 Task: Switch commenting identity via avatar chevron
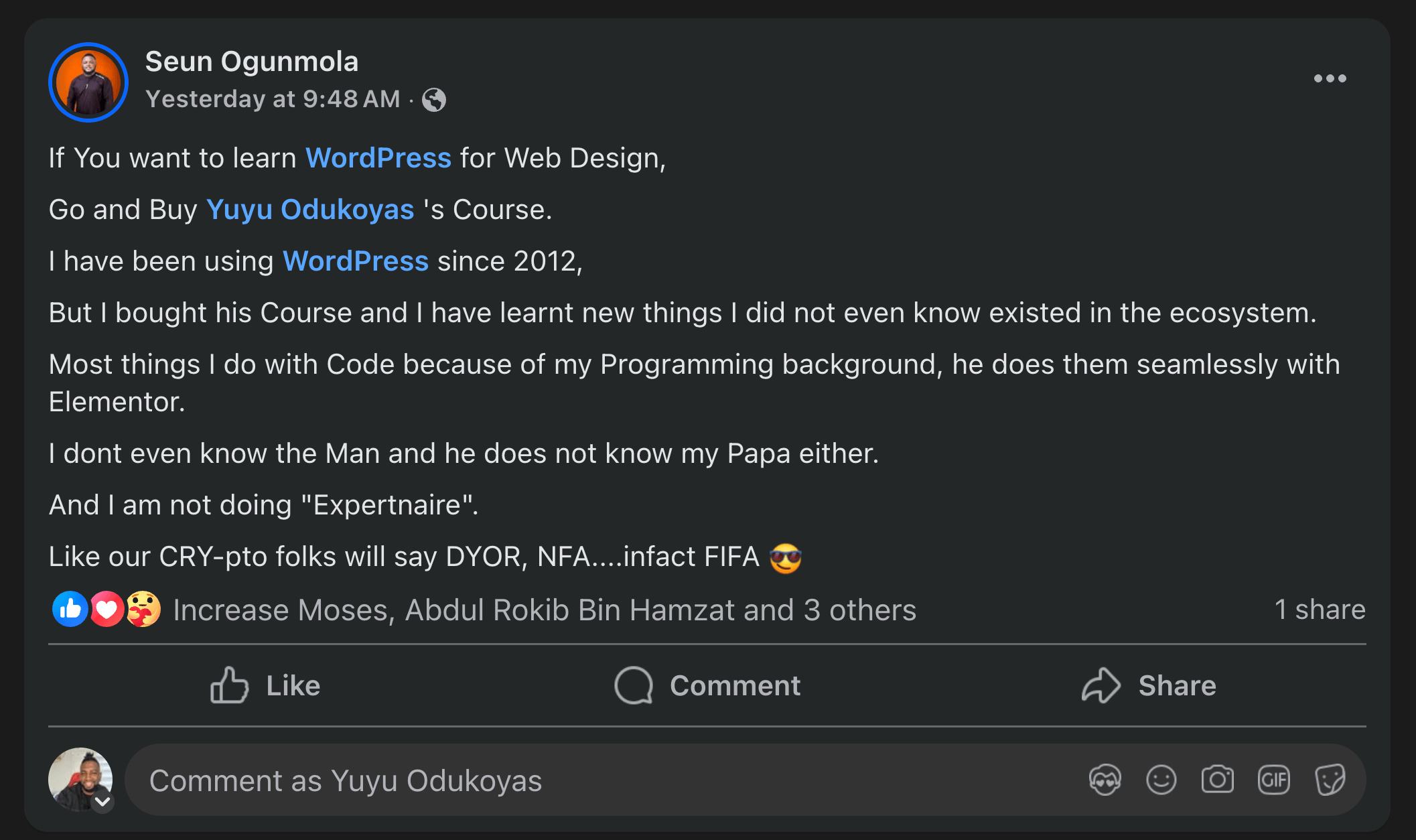click(102, 801)
